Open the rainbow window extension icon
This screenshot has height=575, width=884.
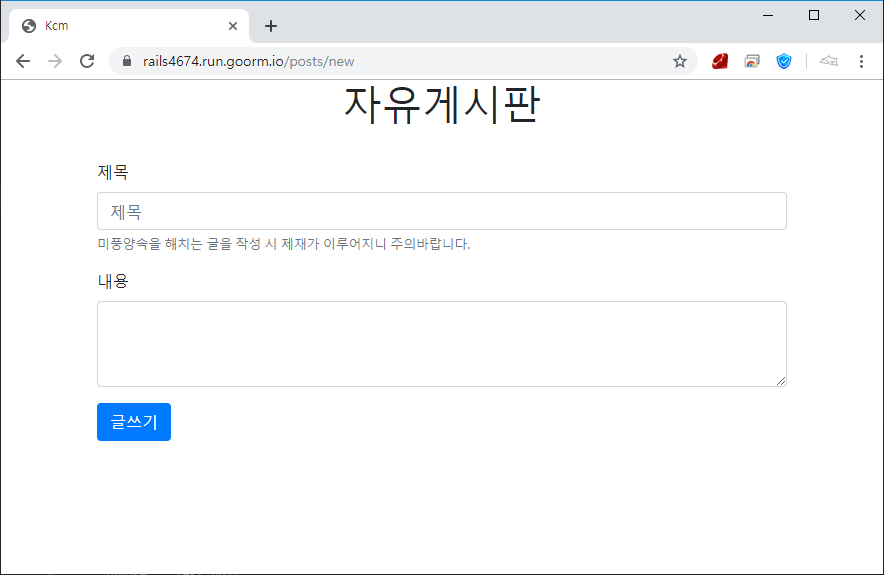tap(752, 61)
